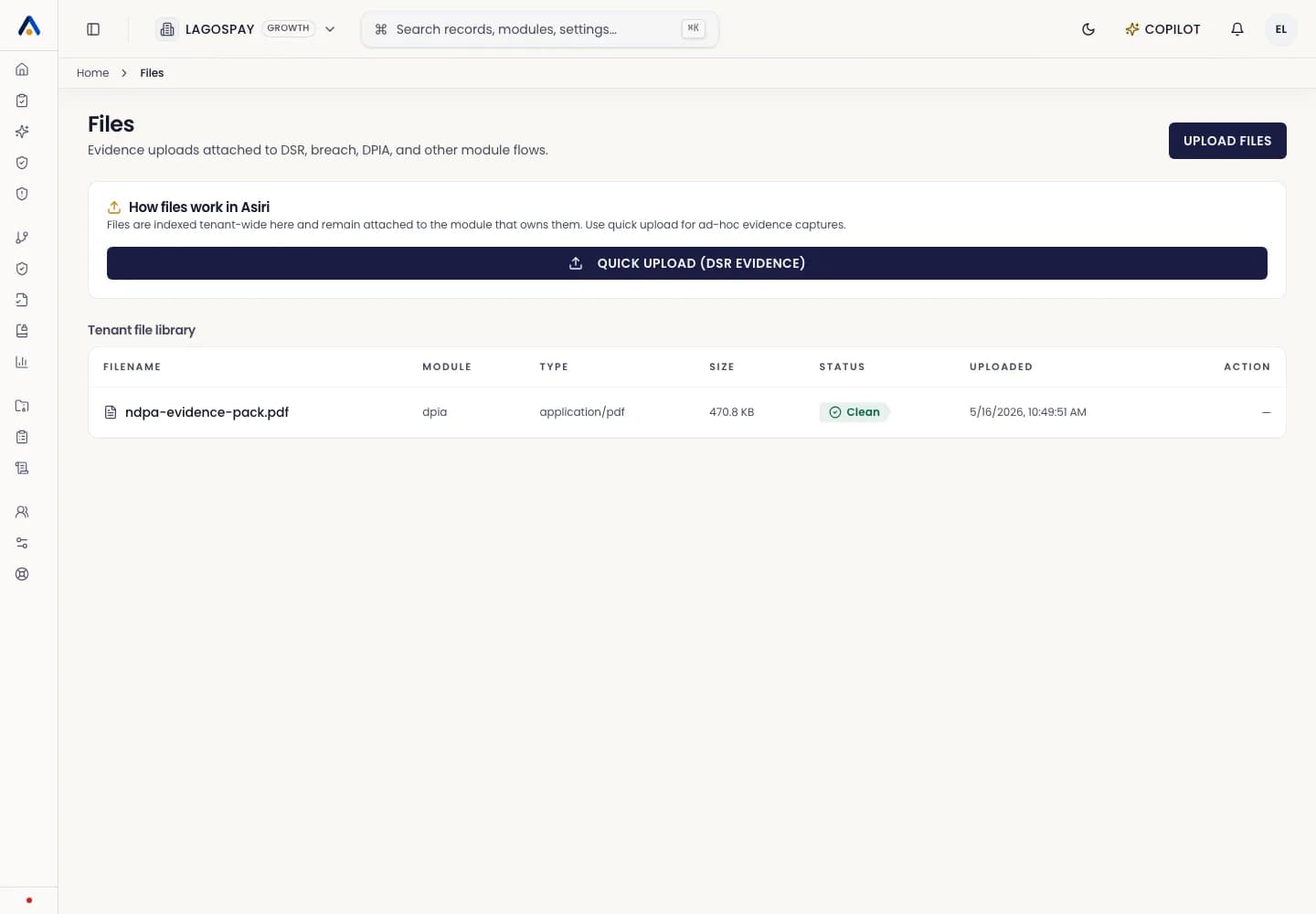Open the scroll document sidebar icon

tap(22, 468)
